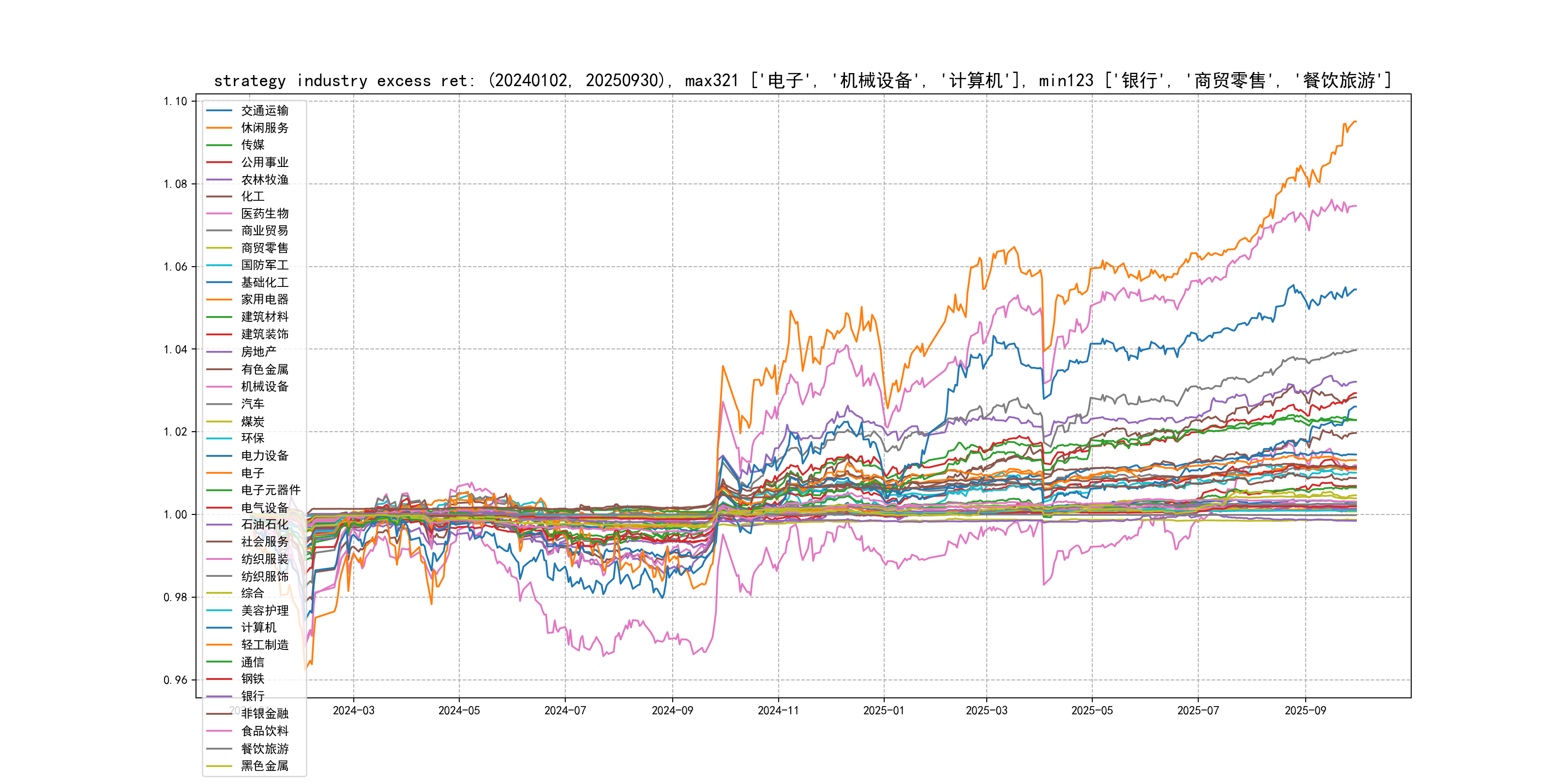Click the 1.08 y-axis tick label
Screen dimensions: 1568x784
point(175,184)
